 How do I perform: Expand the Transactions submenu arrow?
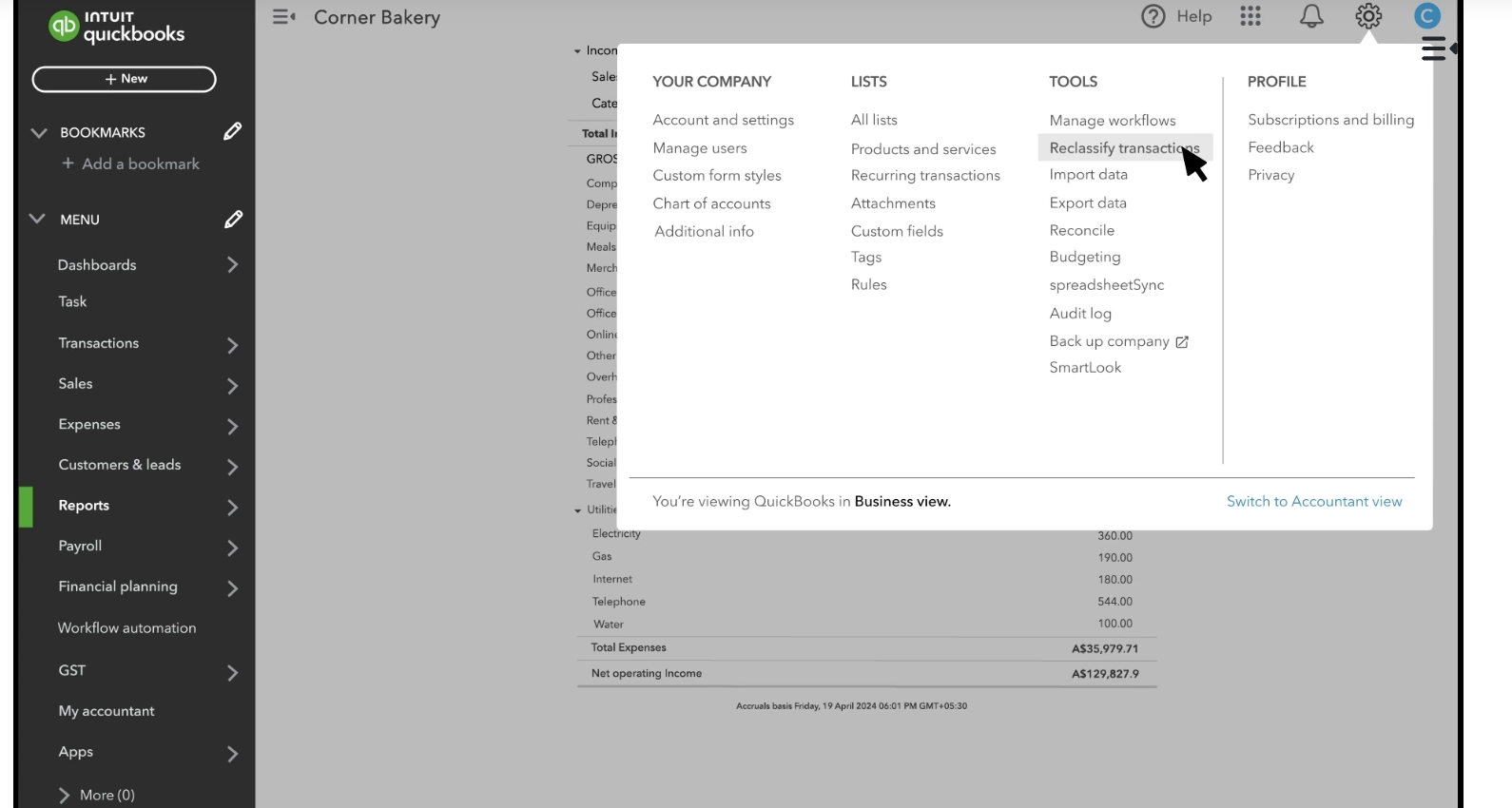click(232, 345)
